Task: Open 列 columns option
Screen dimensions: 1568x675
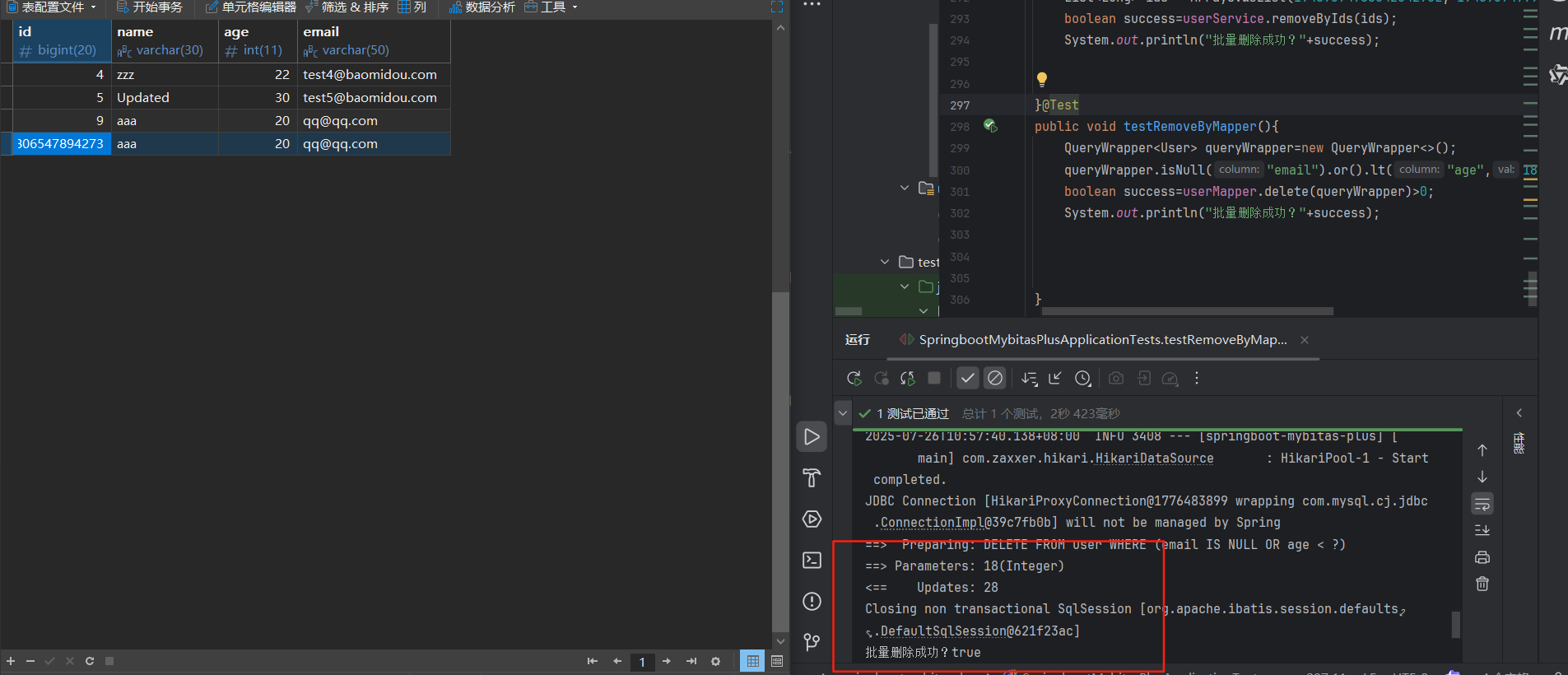Action: [412, 7]
